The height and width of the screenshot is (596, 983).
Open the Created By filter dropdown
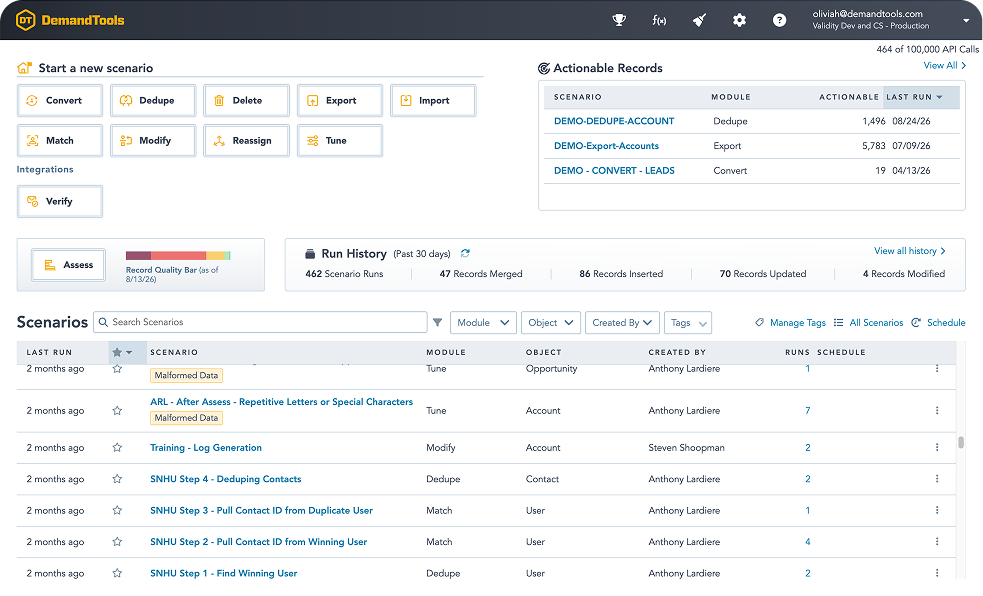tap(622, 322)
